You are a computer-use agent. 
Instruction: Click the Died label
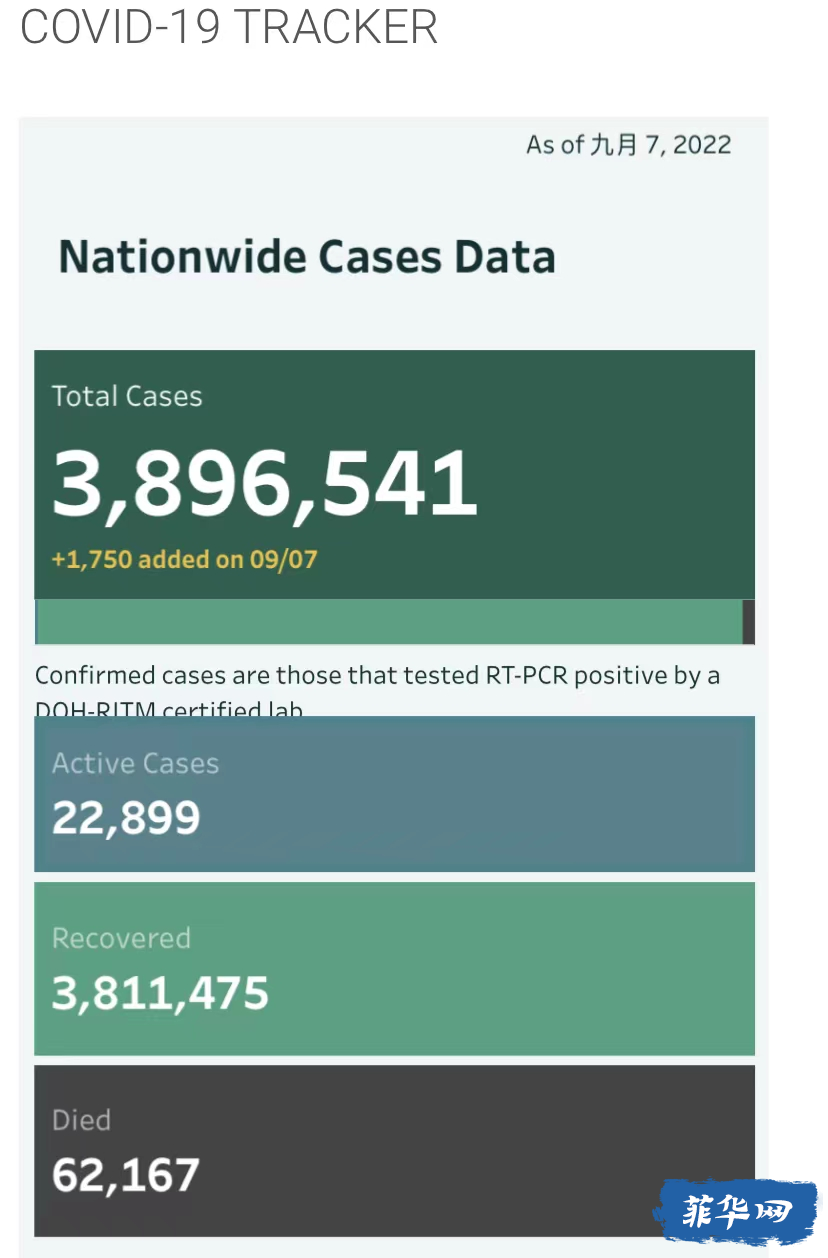[x=81, y=1120]
